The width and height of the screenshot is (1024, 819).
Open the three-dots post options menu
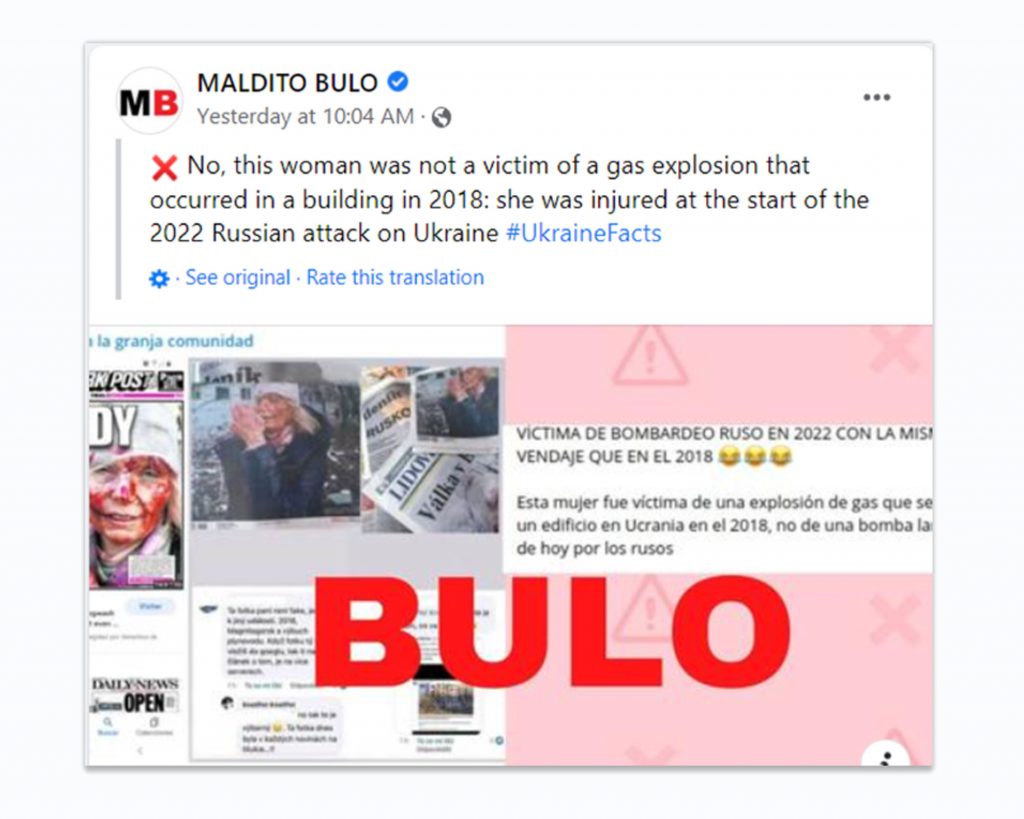pos(876,97)
